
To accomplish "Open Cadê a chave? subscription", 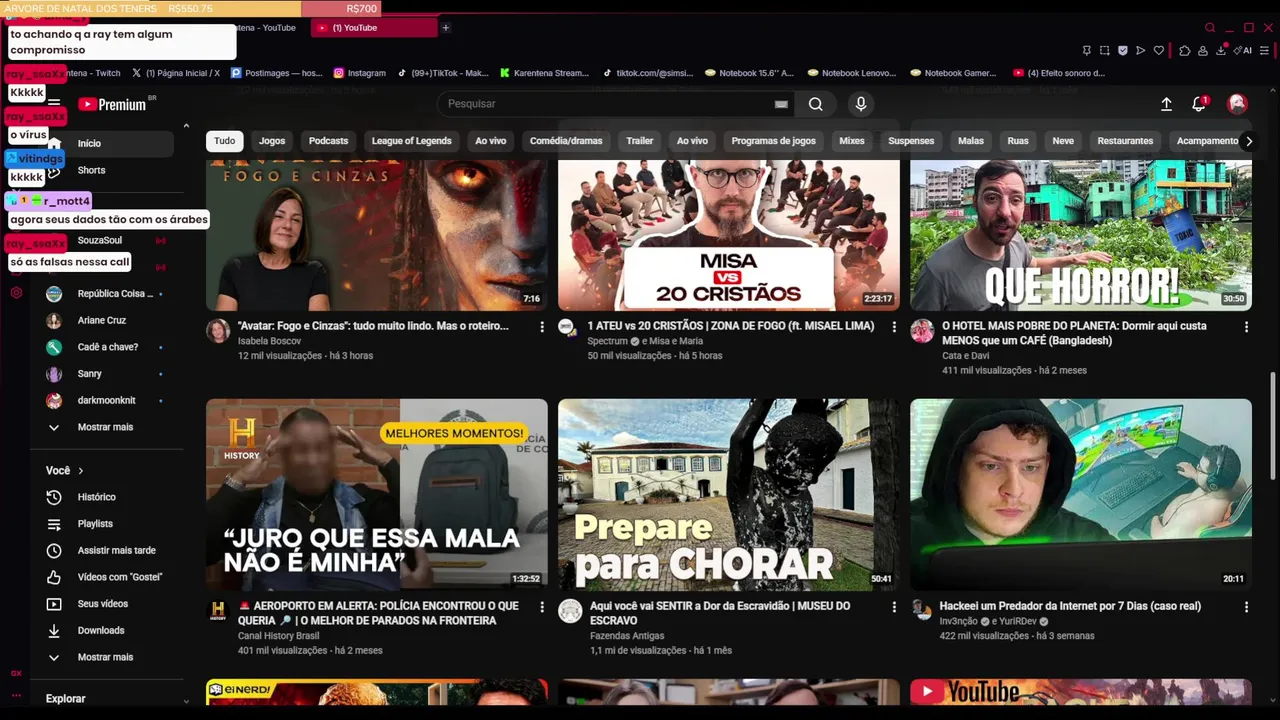I will [x=108, y=347].
